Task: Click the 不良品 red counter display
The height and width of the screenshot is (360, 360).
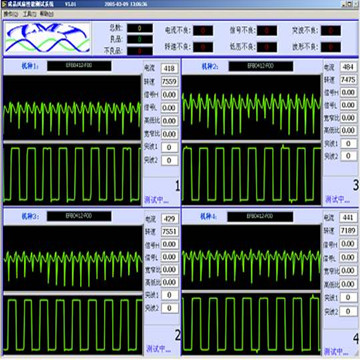Action: pos(140,51)
